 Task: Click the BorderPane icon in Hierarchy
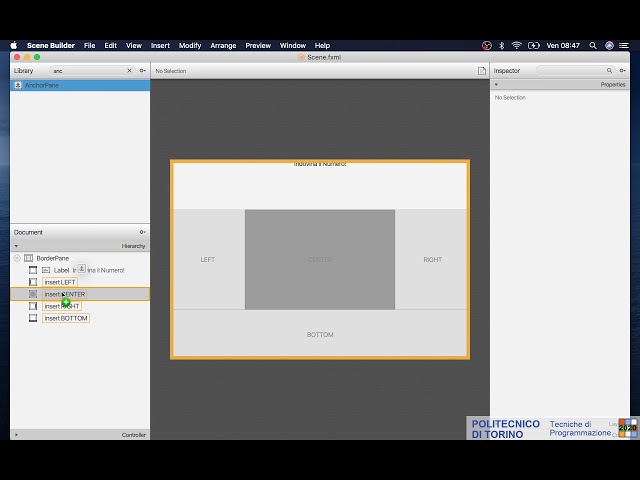[x=28, y=258]
